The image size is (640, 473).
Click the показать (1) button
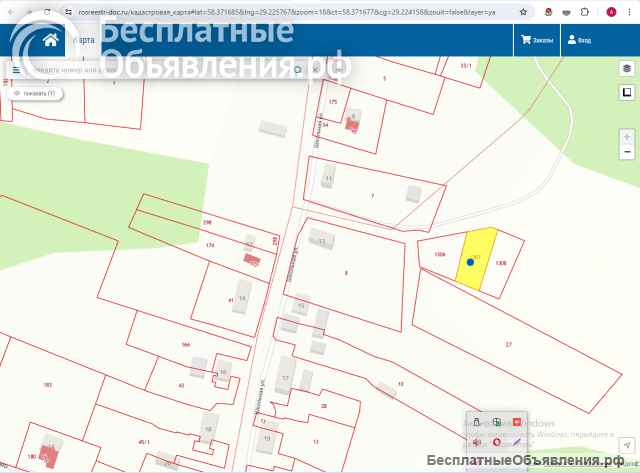(35, 93)
